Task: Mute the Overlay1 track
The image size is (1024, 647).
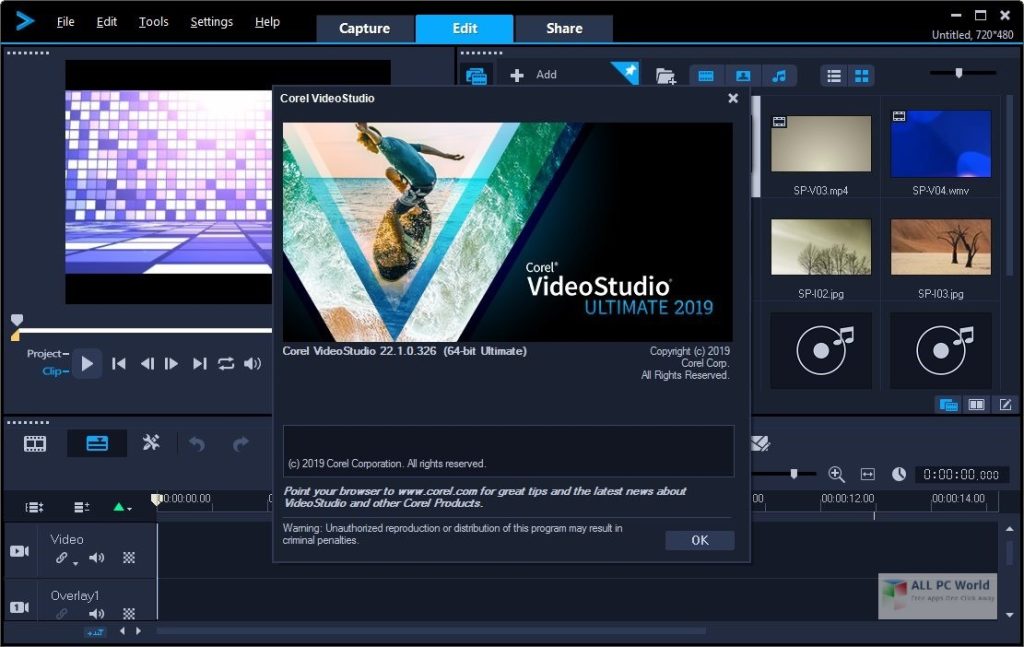Action: pos(96,613)
